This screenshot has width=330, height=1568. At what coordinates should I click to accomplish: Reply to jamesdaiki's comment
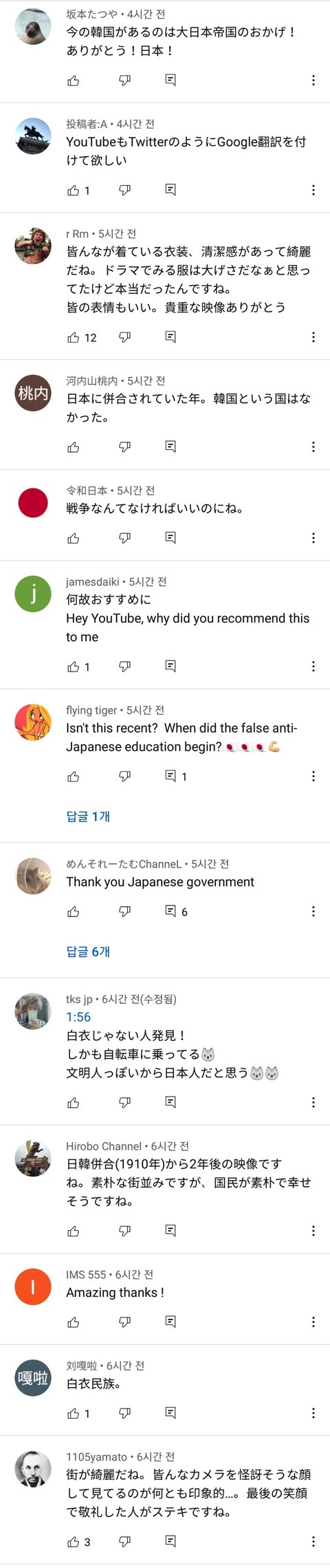(170, 666)
